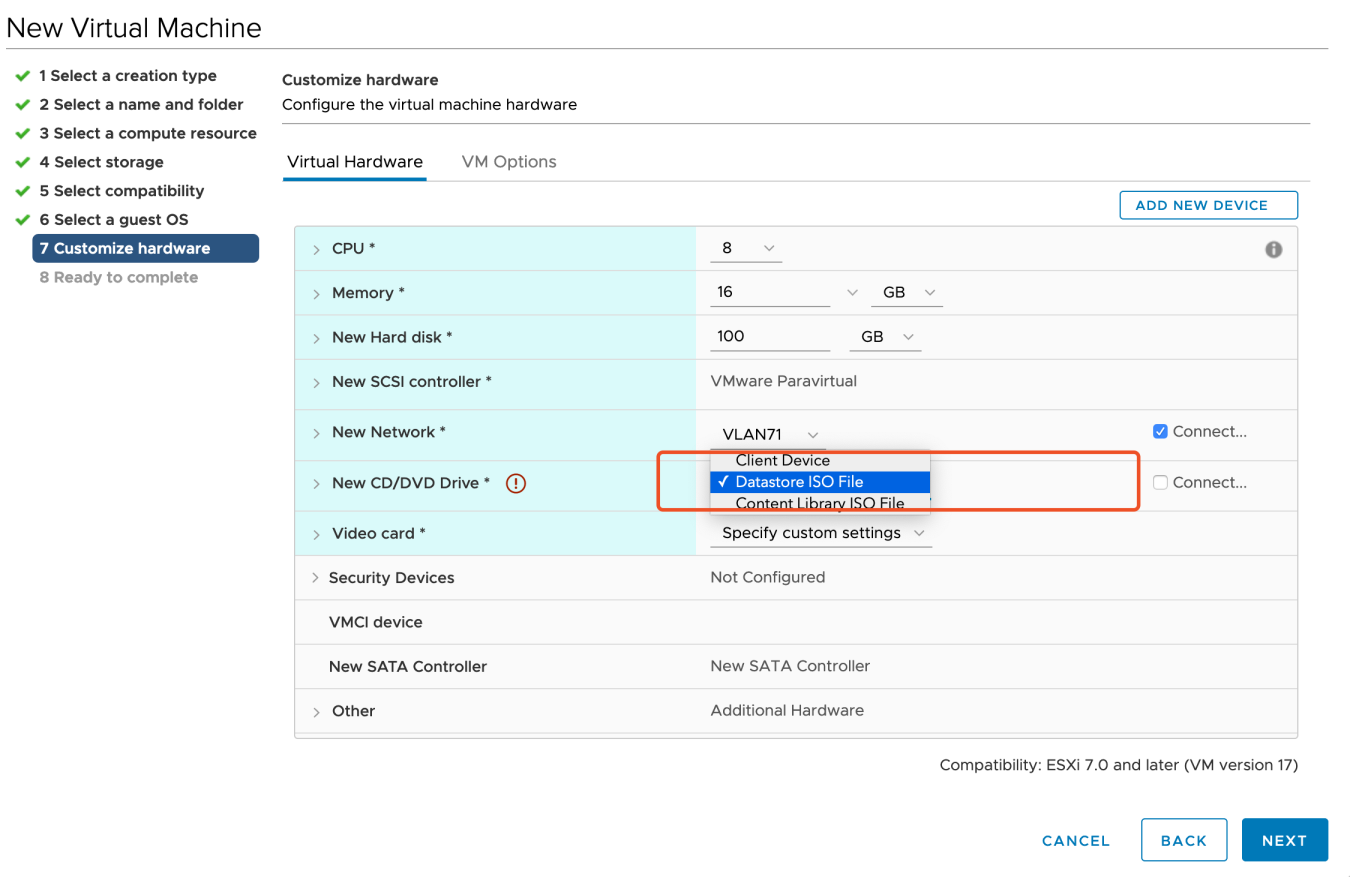Open the CPU count dropdown

pos(769,248)
